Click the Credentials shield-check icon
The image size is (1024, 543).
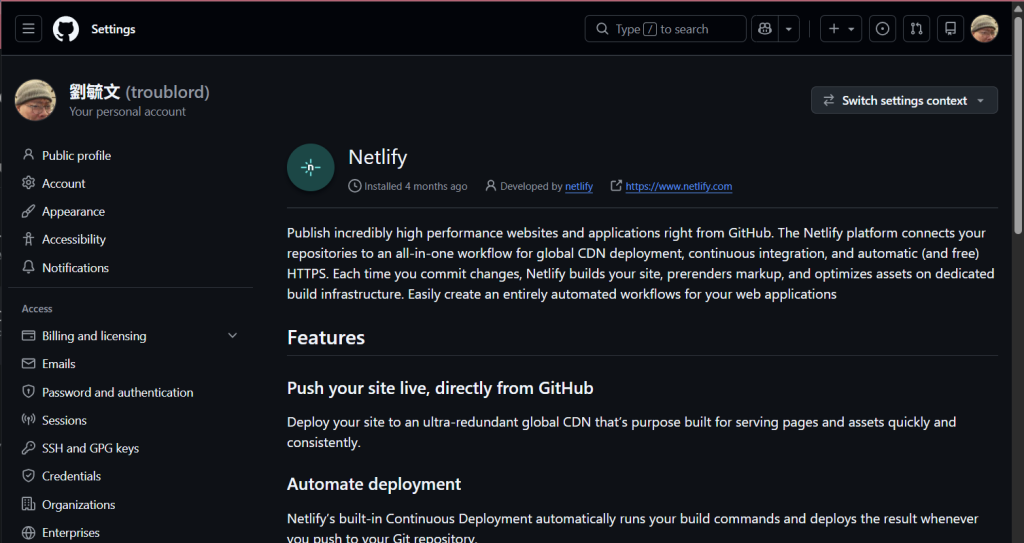click(x=28, y=476)
